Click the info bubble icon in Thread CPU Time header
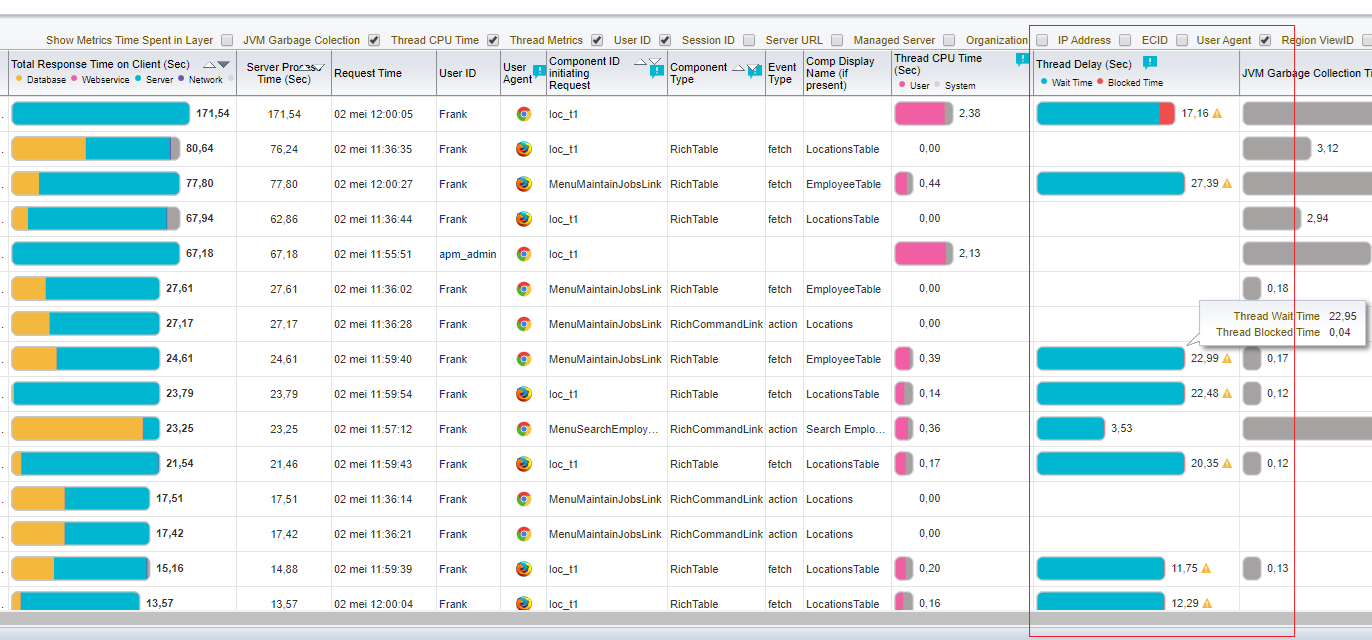 click(1022, 60)
